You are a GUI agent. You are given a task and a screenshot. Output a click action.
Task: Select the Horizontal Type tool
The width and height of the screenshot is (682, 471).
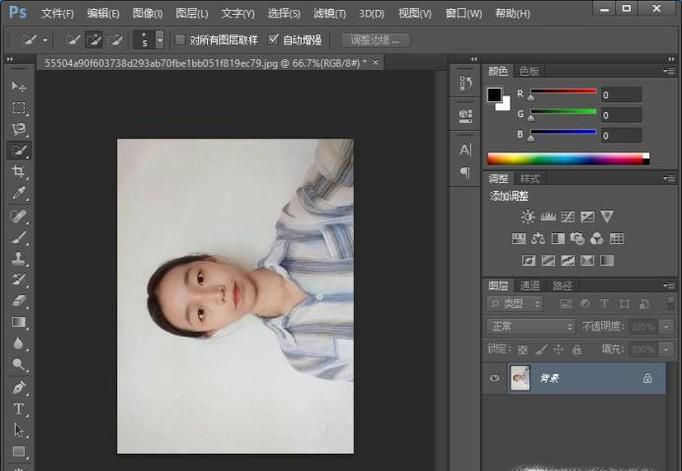(18, 409)
